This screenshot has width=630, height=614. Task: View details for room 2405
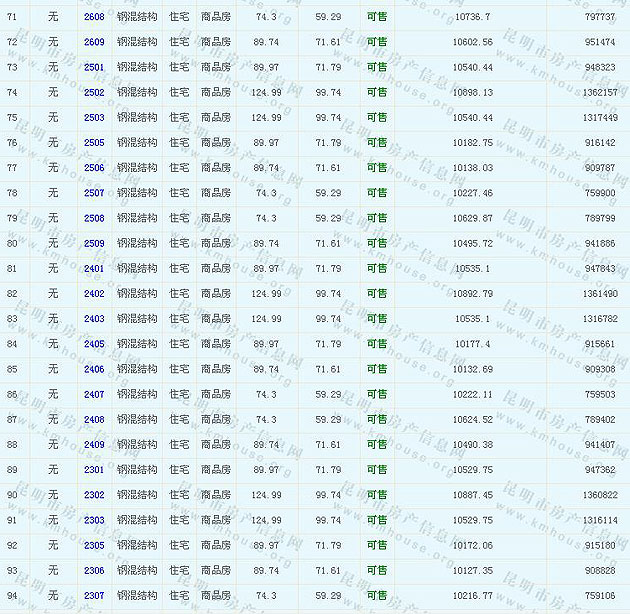coord(94,344)
